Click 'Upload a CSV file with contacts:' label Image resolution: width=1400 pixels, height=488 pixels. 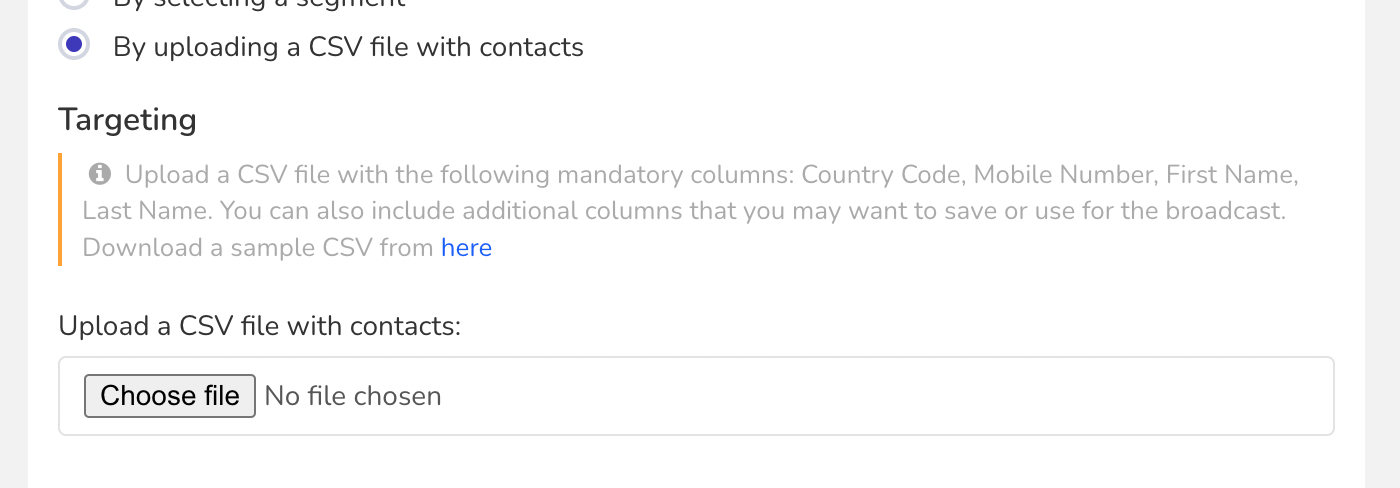pos(260,326)
